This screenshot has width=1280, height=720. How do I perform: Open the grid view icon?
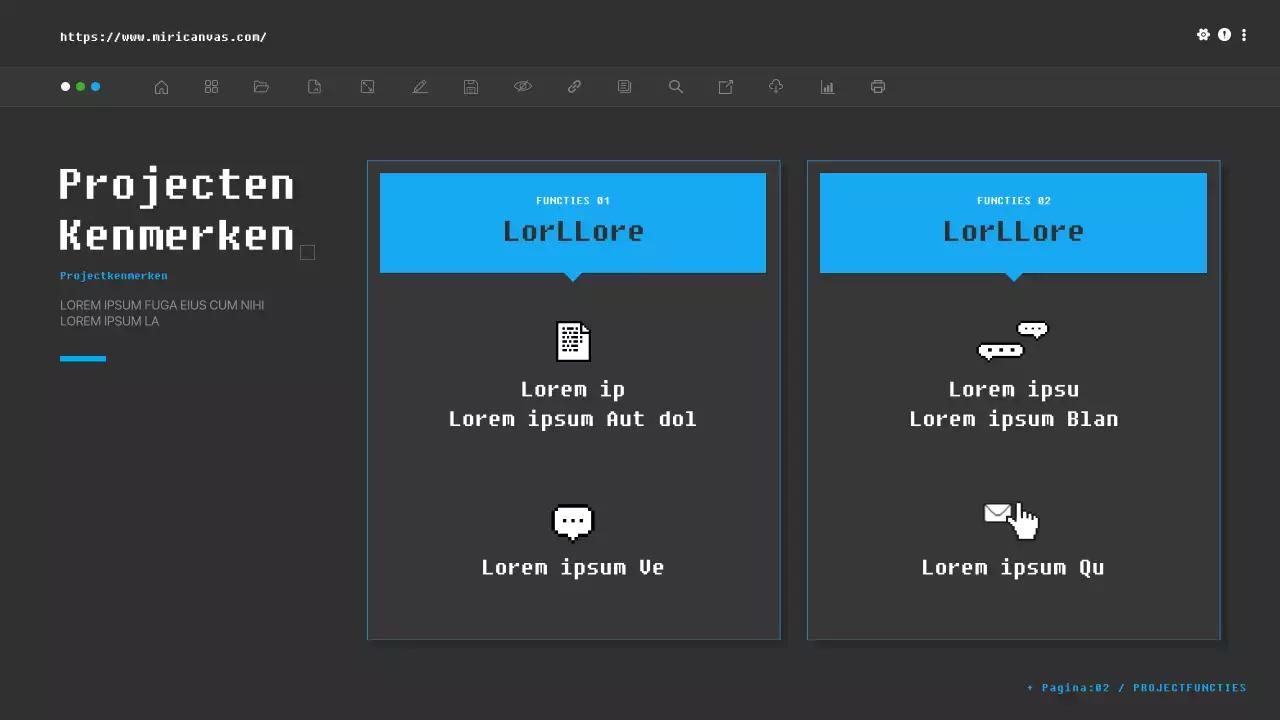coord(211,87)
